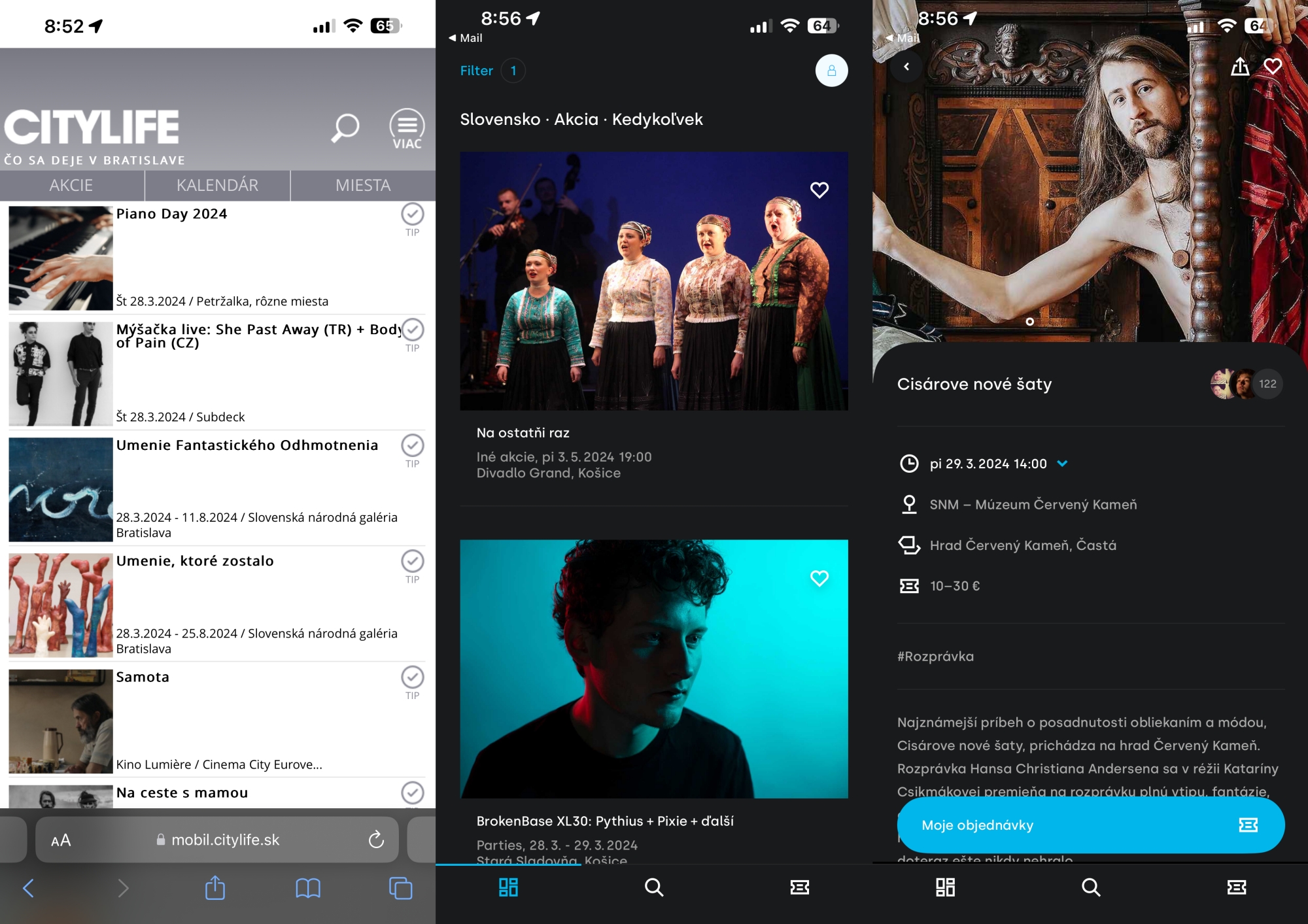Favorite the BrokenBase XL30 event heart
This screenshot has height=924, width=1308.
click(x=819, y=578)
